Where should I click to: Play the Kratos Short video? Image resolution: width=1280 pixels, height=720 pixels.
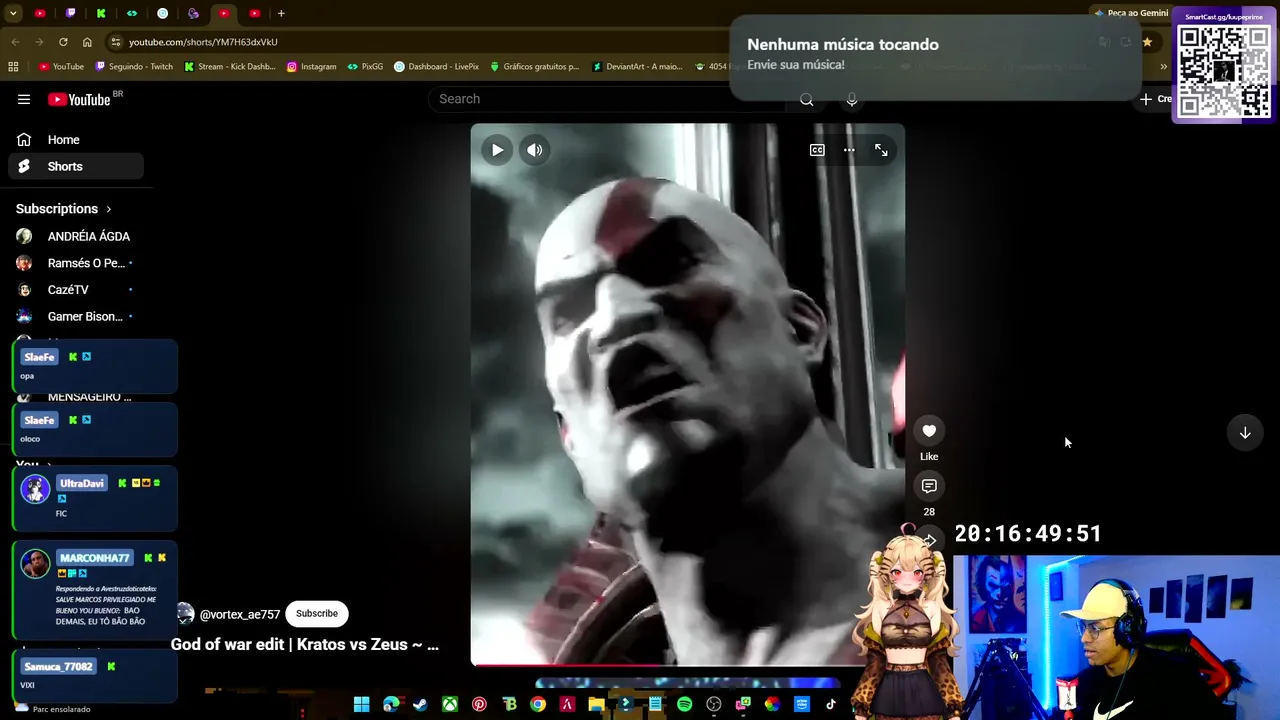tap(497, 150)
